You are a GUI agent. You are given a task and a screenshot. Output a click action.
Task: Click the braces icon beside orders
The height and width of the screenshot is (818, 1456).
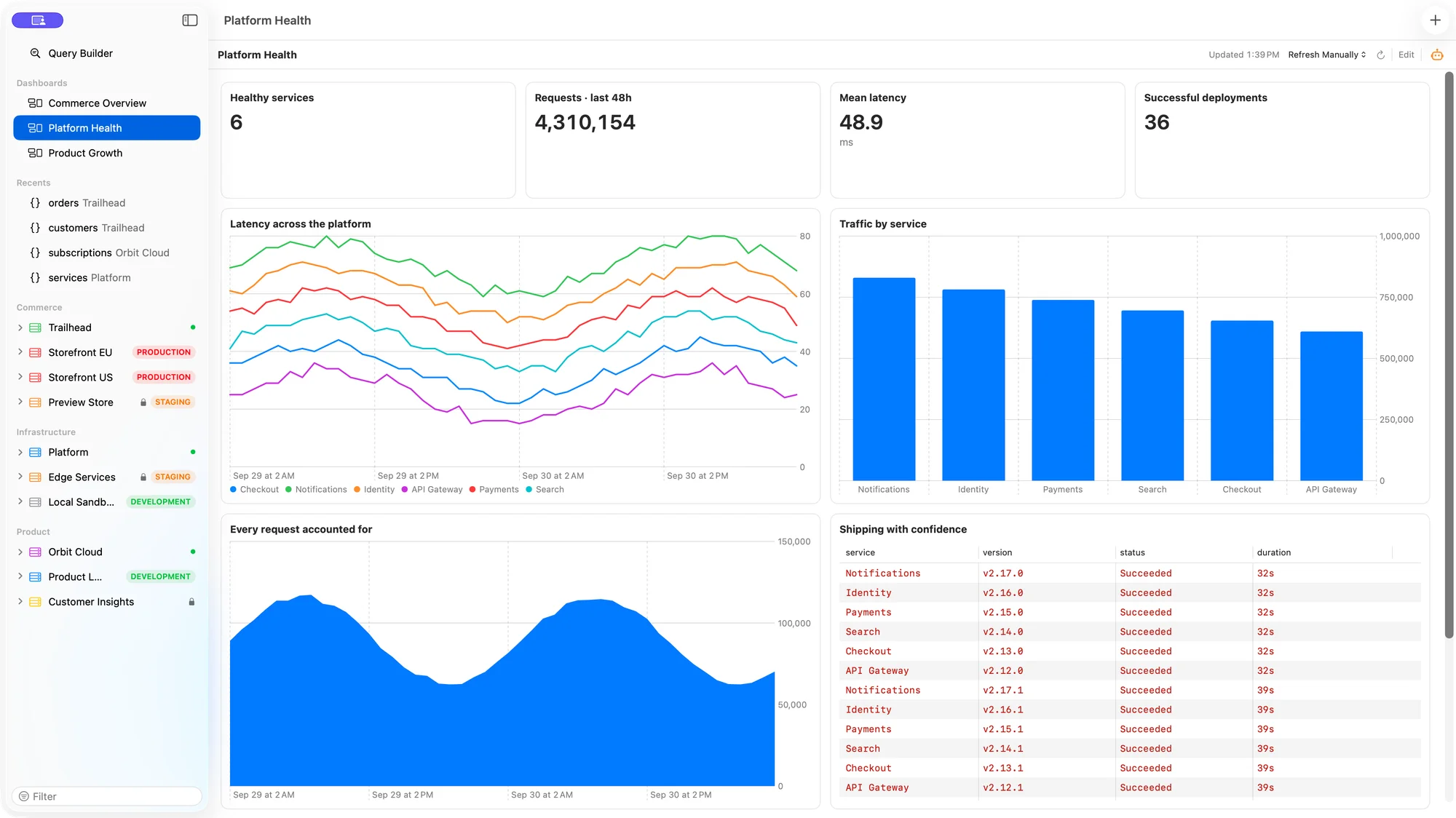(35, 203)
